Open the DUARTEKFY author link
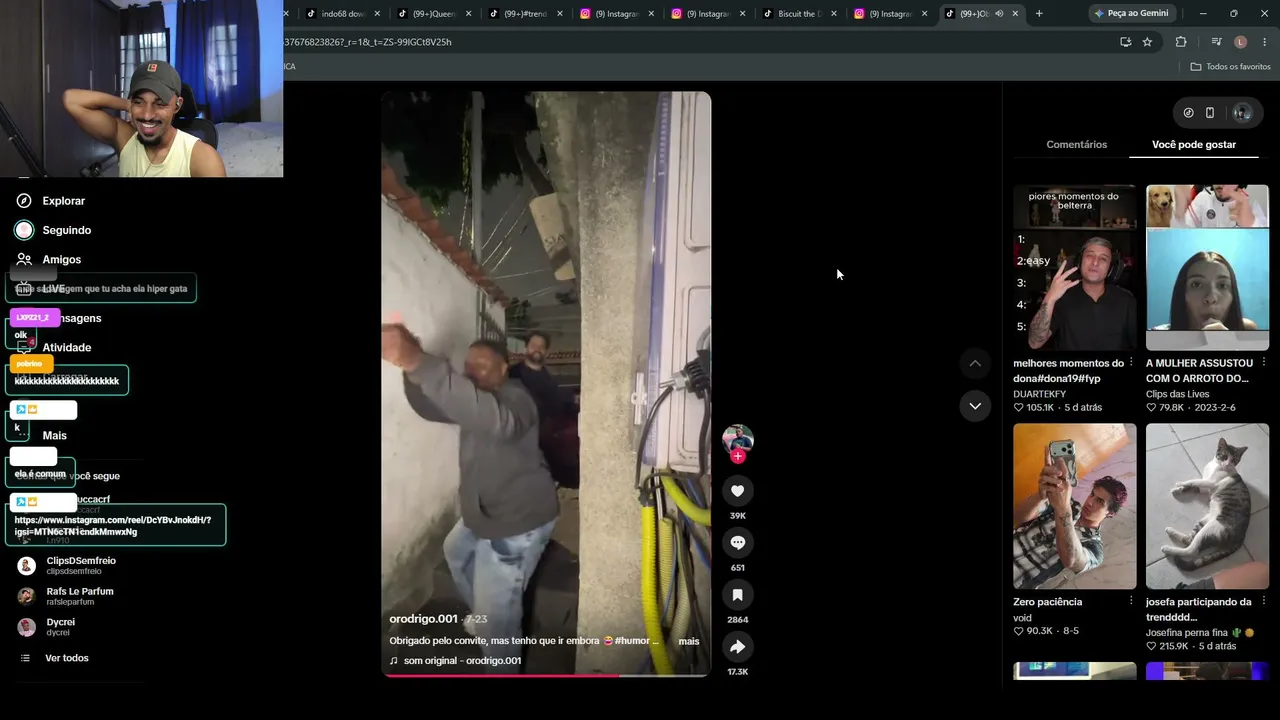The width and height of the screenshot is (1280, 720). [1039, 394]
